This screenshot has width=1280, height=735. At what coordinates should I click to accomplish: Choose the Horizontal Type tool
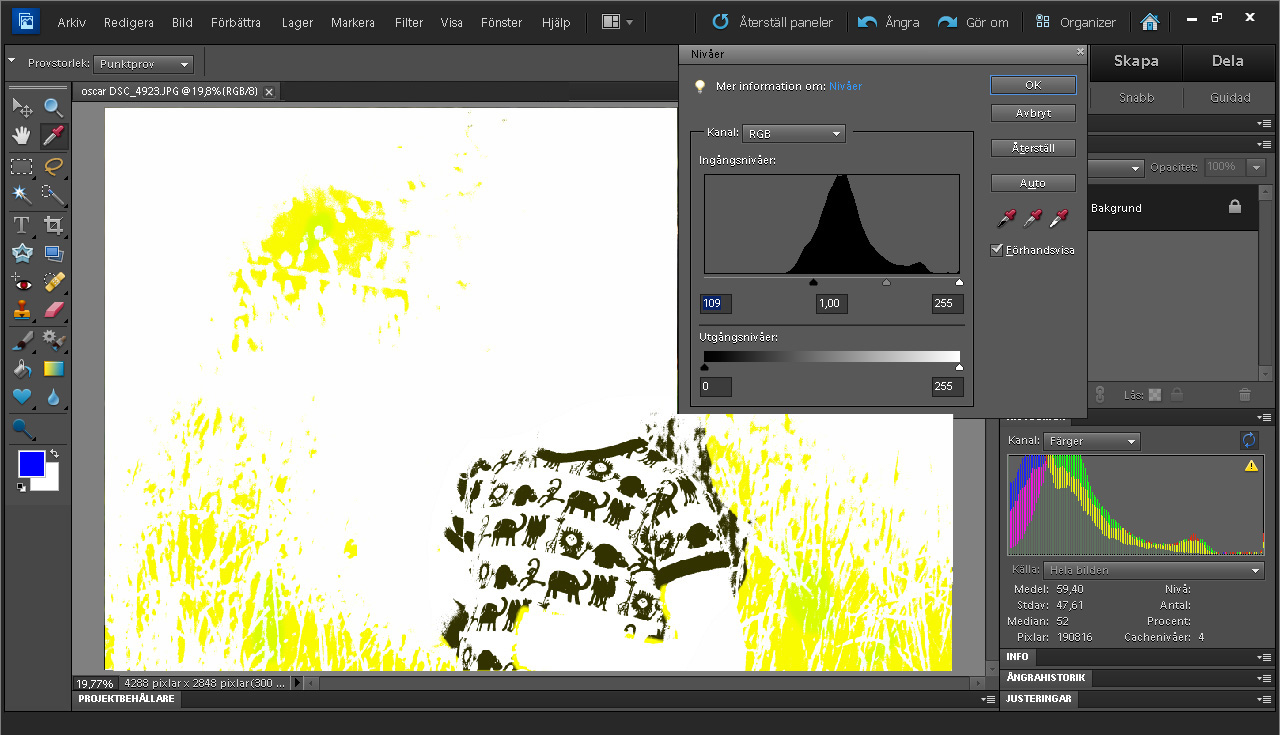click(x=21, y=225)
